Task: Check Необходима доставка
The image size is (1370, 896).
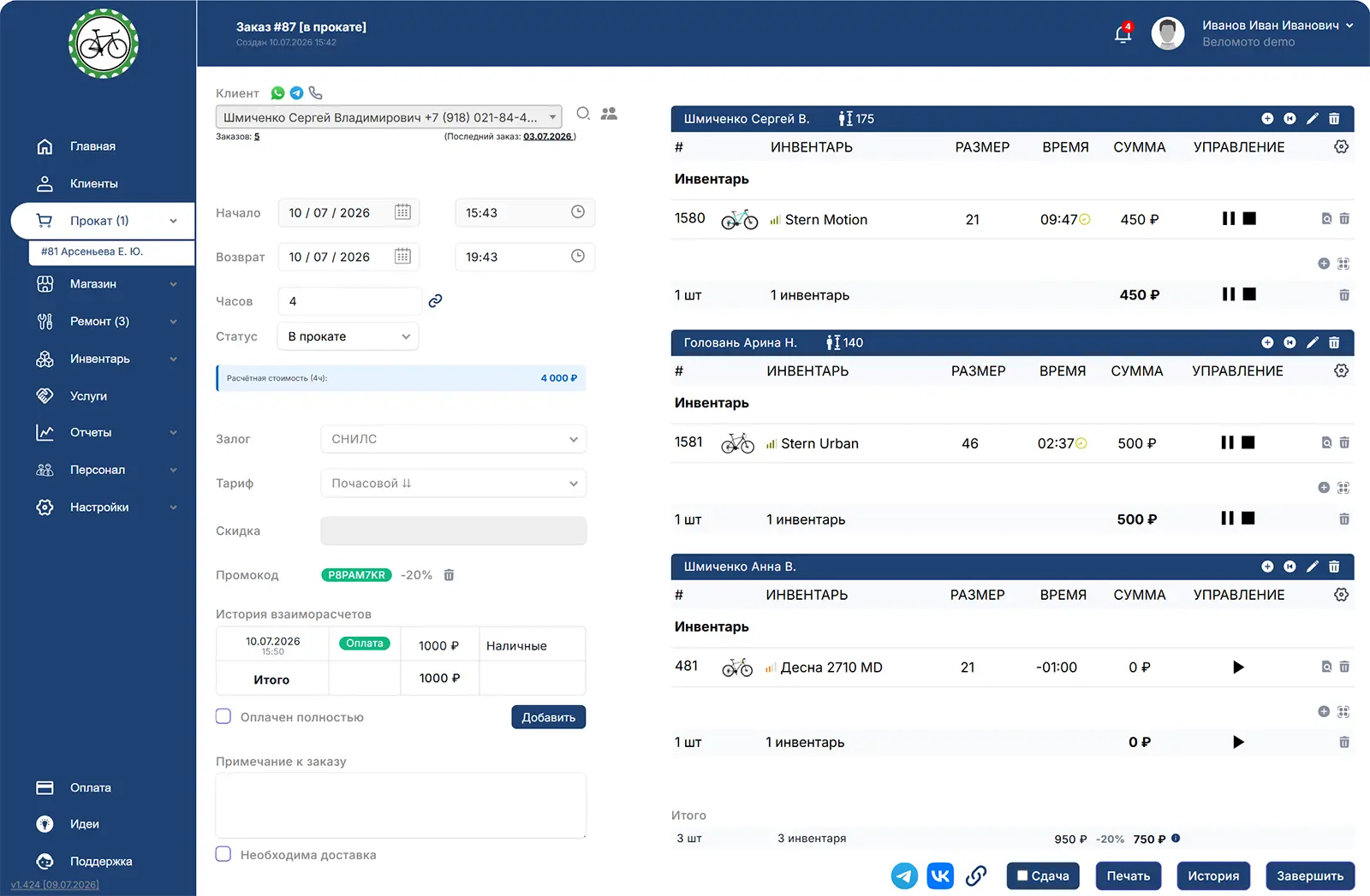Action: point(223,854)
